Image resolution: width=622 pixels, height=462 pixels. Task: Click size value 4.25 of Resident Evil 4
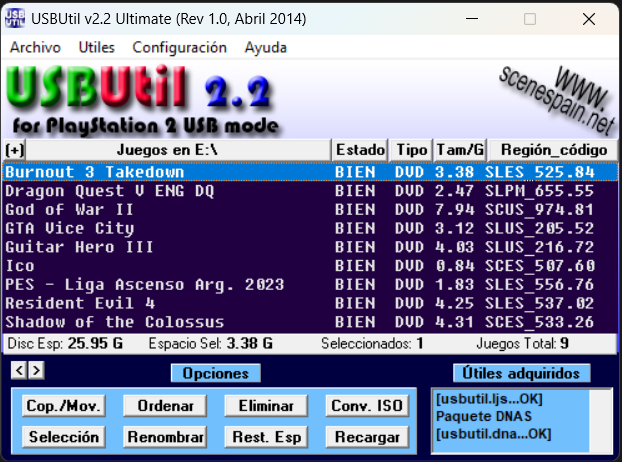[454, 303]
